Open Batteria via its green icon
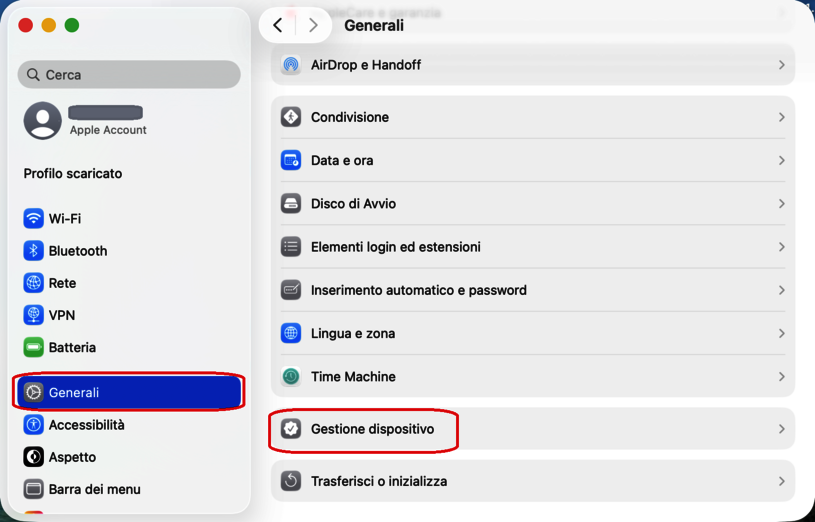 (x=33, y=348)
